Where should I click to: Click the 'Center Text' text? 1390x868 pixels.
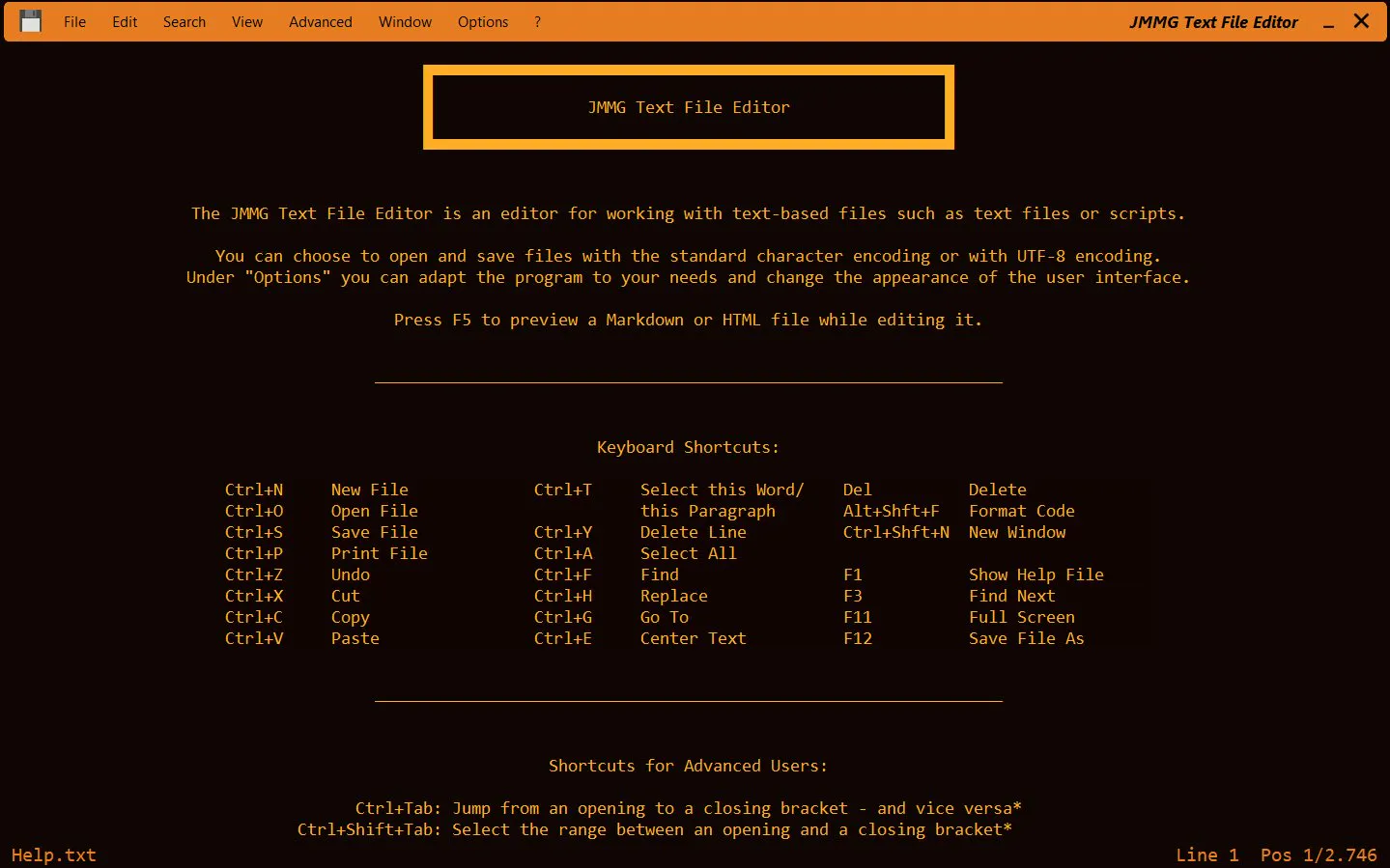(x=694, y=638)
